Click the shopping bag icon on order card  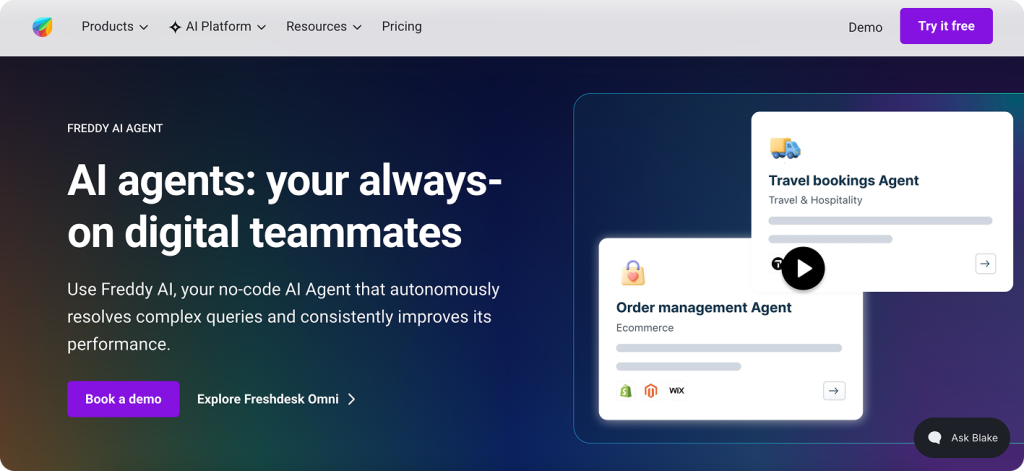pos(633,273)
